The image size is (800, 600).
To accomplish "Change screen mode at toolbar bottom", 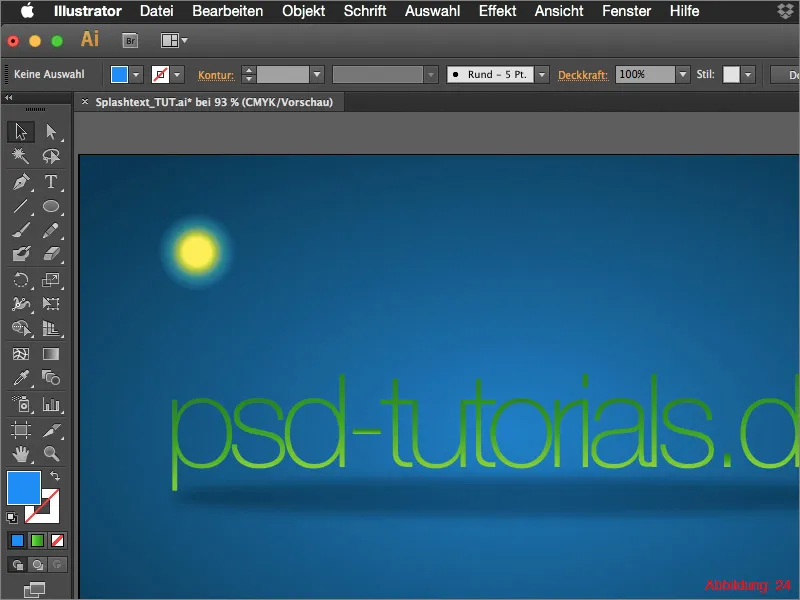I will 35,590.
